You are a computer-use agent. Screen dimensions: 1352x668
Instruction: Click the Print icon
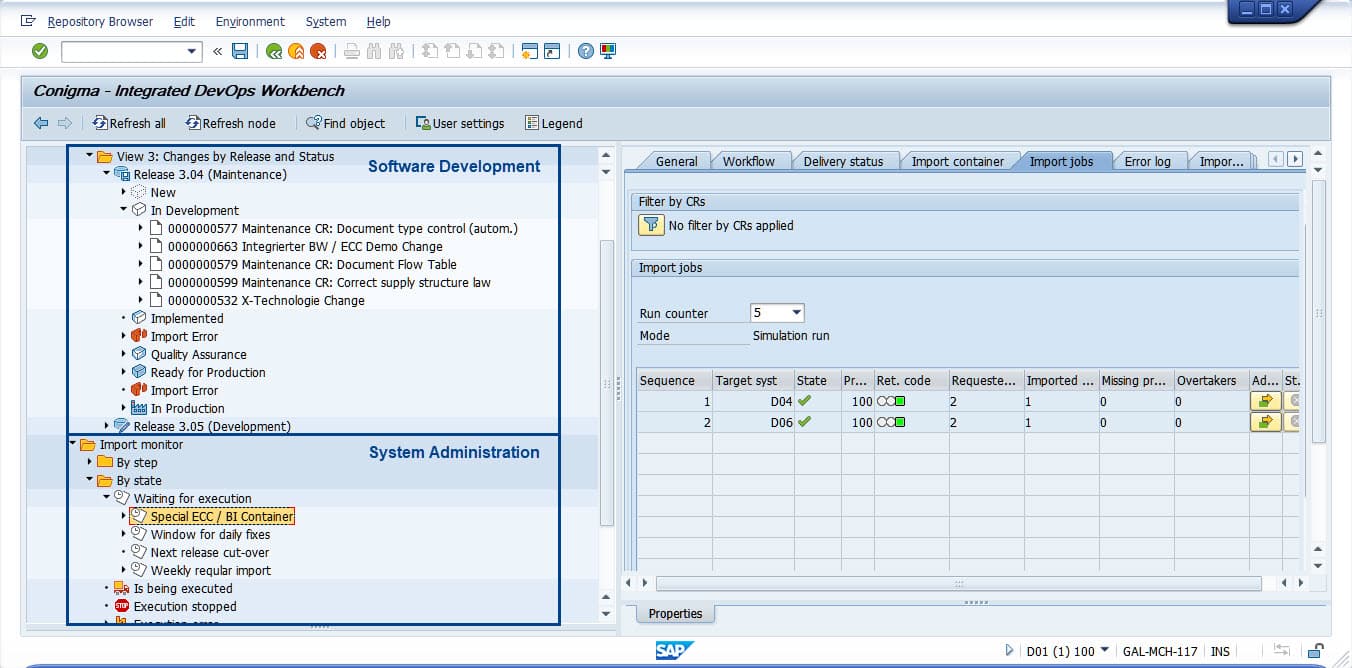[x=351, y=51]
